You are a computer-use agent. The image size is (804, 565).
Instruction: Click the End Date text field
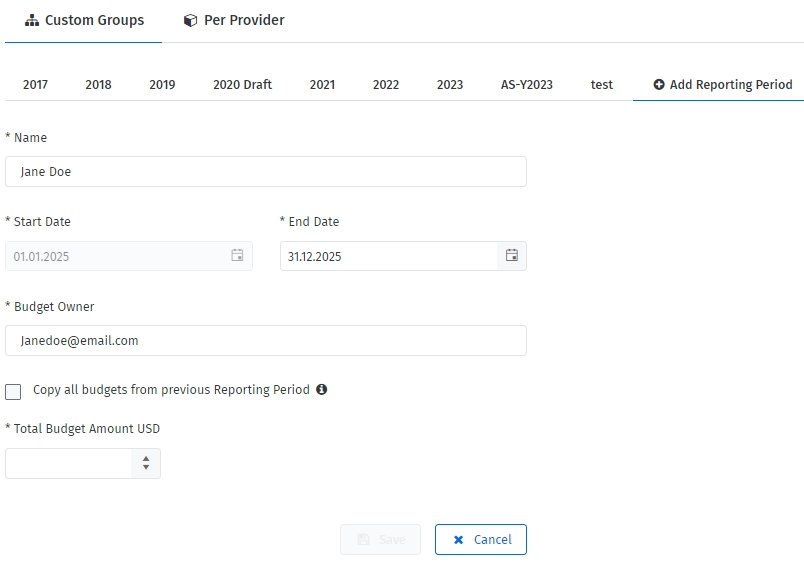point(388,256)
